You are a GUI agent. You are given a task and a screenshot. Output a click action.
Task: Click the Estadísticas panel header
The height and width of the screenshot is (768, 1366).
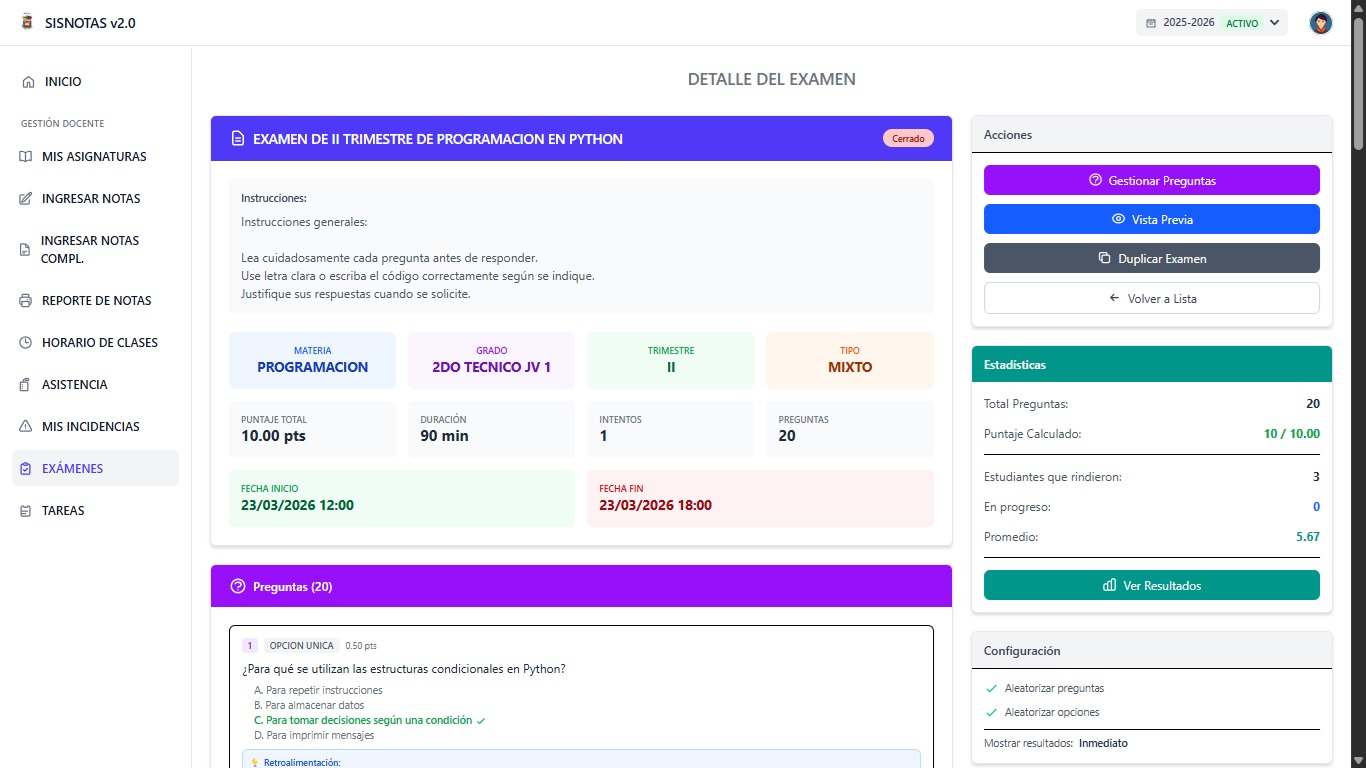pyautogui.click(x=1152, y=365)
